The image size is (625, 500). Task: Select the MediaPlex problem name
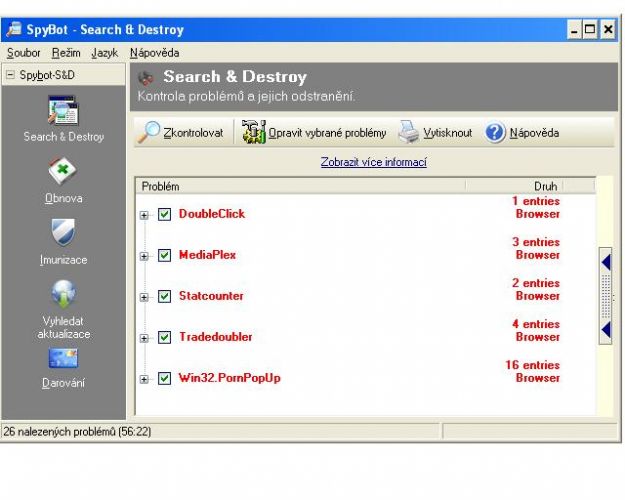[207, 255]
